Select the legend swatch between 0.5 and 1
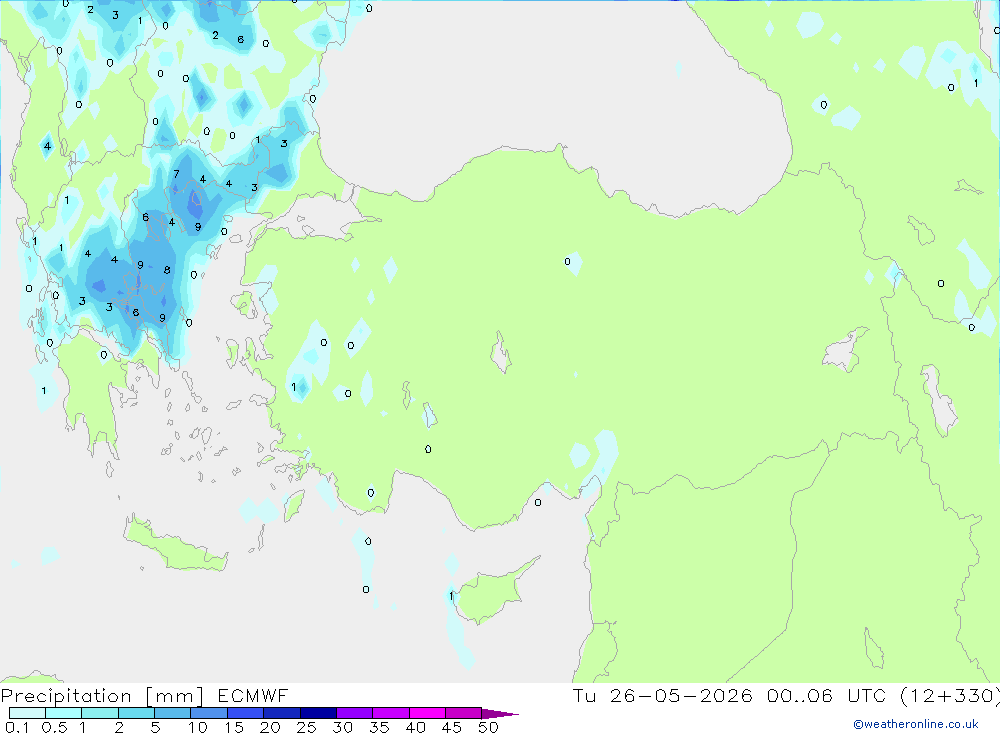The height and width of the screenshot is (733, 1000). click(64, 713)
